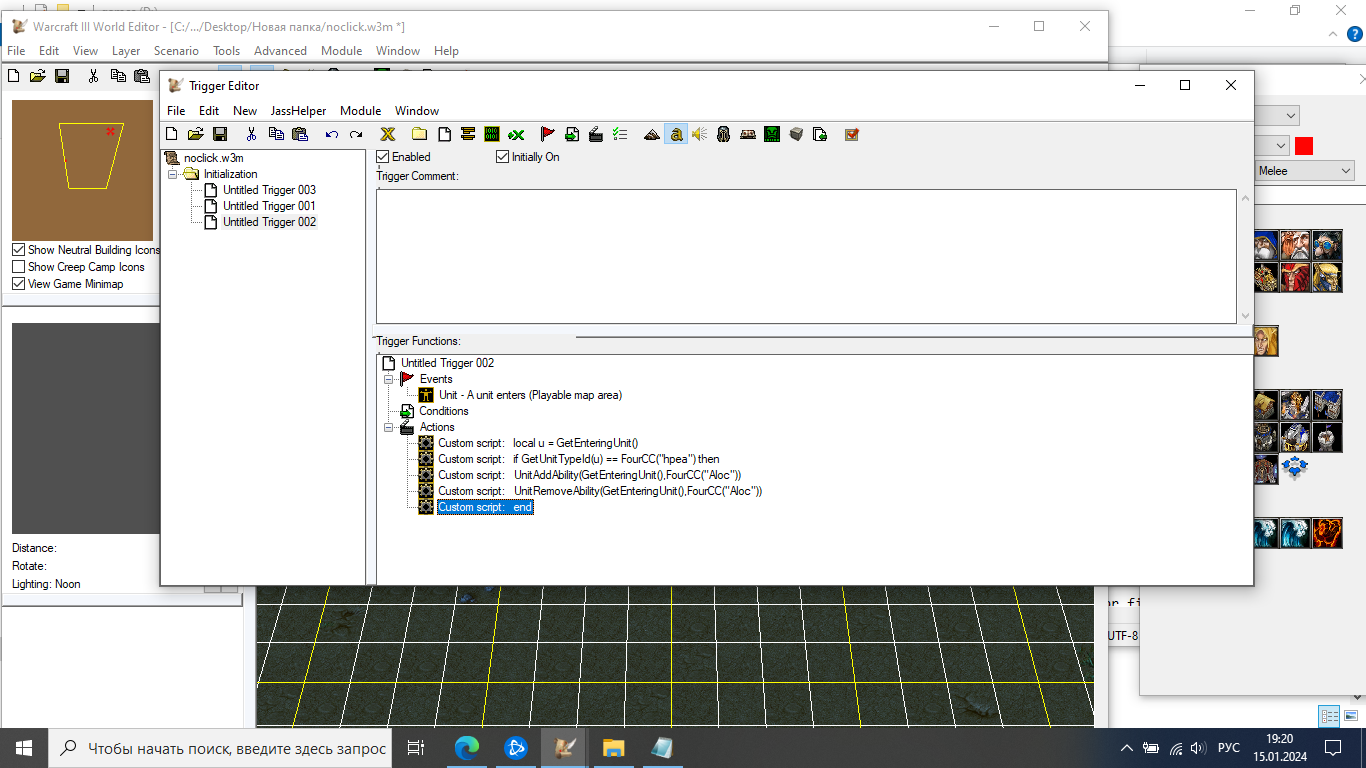Open Trigger Editor File menu
Viewport: 1366px width, 768px height.
(176, 111)
